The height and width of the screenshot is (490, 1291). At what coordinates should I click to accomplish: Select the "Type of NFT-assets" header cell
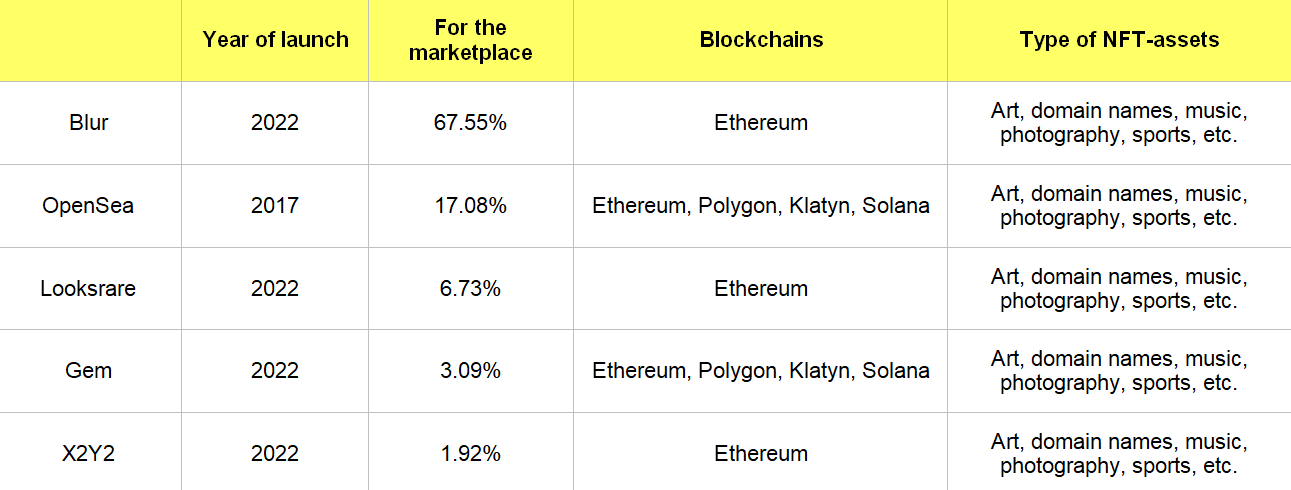1119,40
